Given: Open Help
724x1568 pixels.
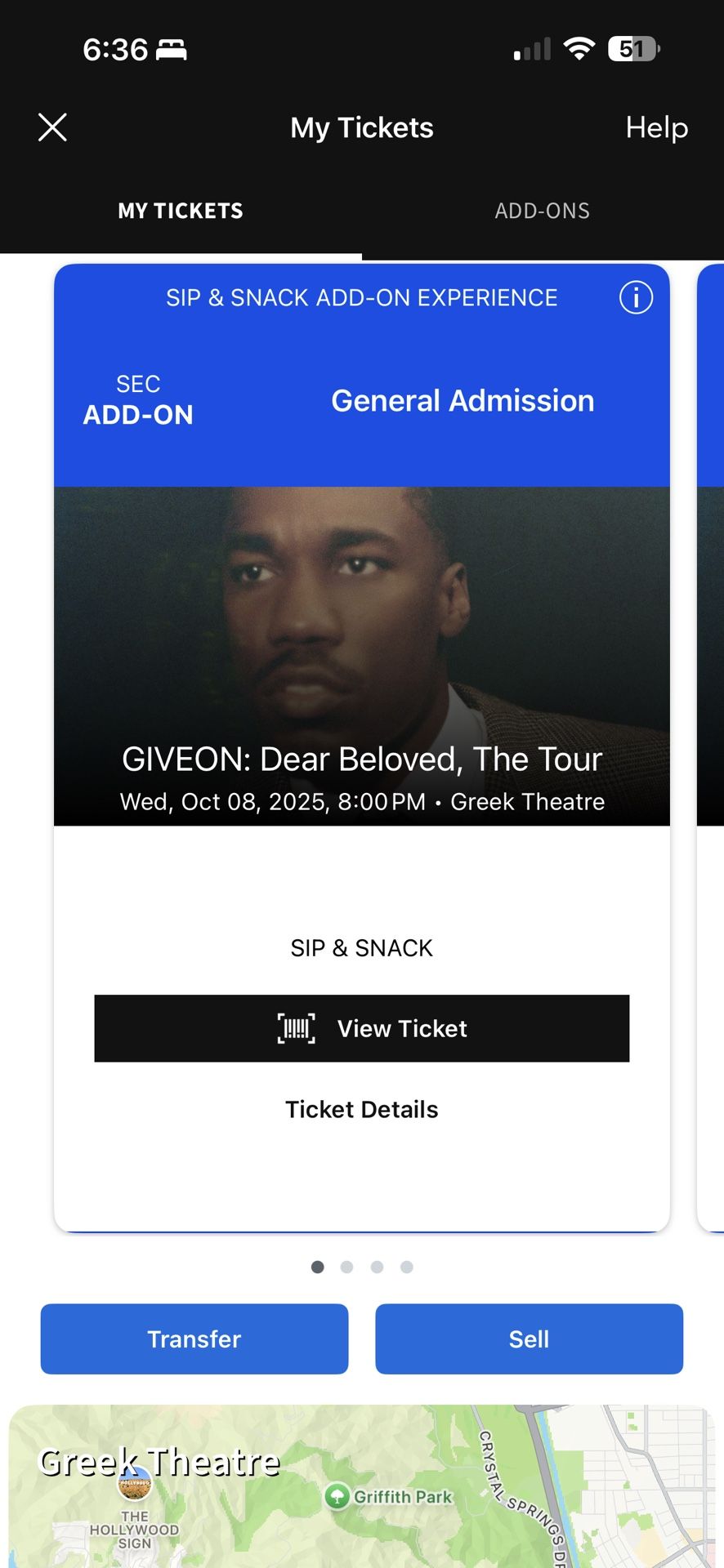Looking at the screenshot, I should [657, 127].
